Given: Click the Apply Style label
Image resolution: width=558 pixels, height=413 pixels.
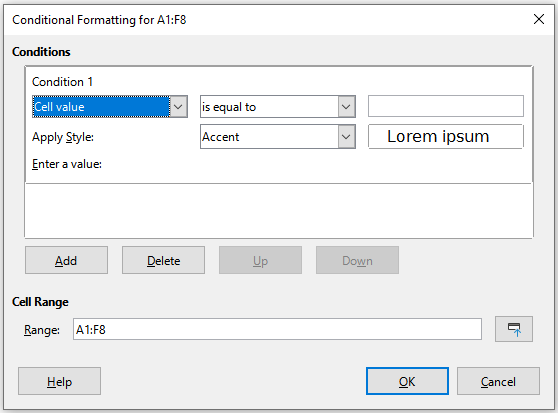Looking at the screenshot, I should 63,137.
